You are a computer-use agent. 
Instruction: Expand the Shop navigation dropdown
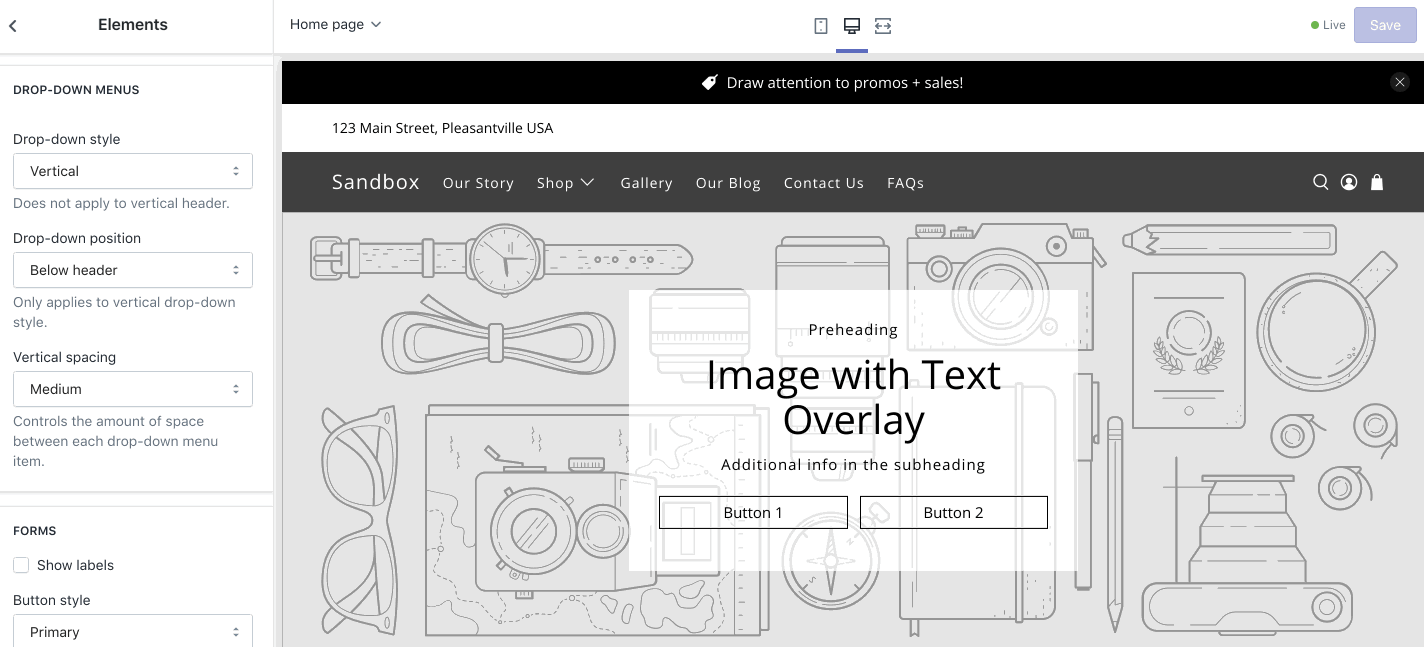(565, 183)
